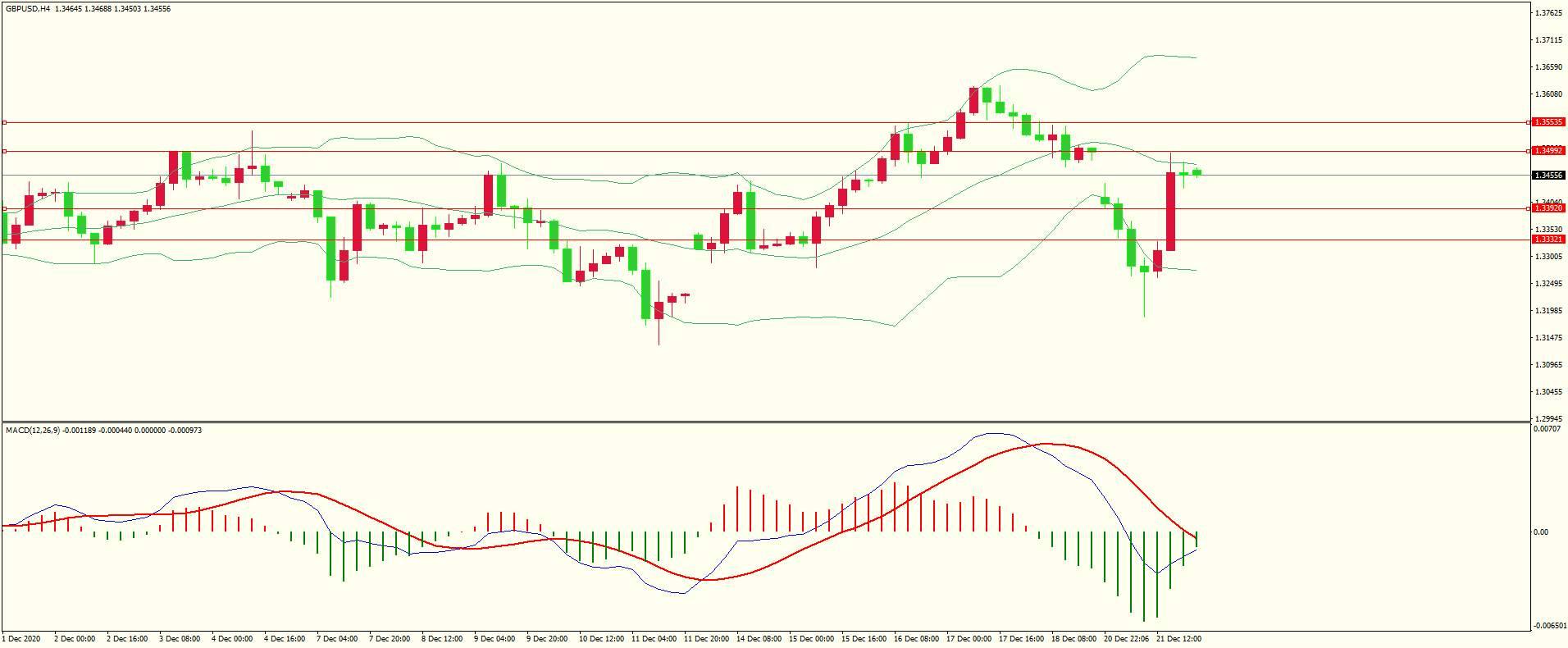Click the 7 Dec 04:00 time label

pyautogui.click(x=337, y=639)
